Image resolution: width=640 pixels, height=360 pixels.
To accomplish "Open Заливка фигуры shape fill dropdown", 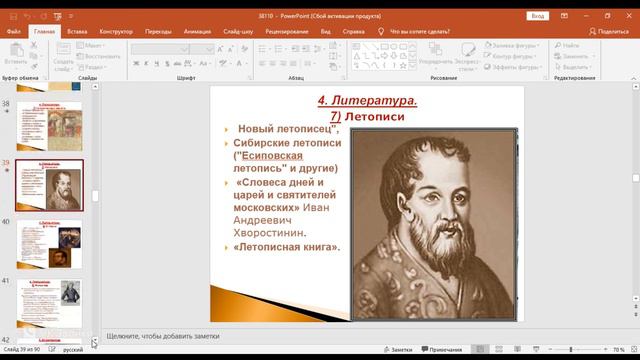I will 512,45.
